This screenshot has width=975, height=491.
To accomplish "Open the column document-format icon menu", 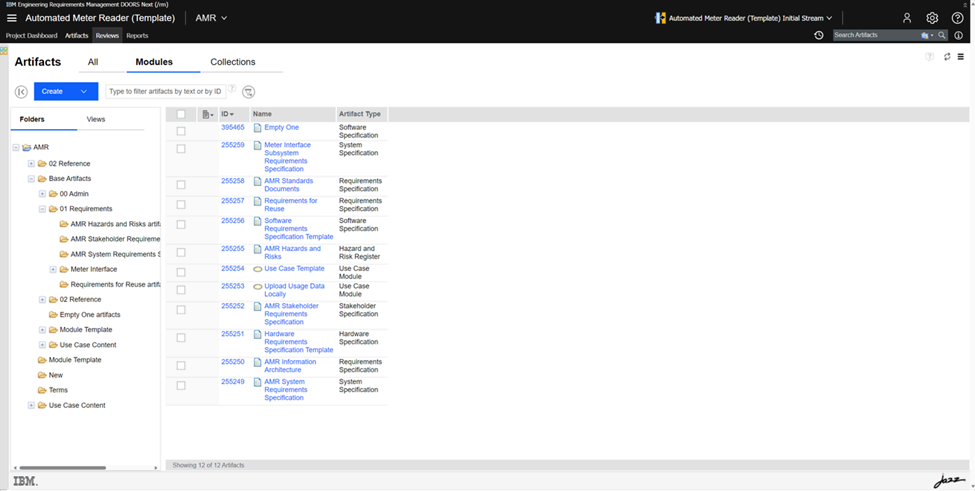I will [208, 114].
